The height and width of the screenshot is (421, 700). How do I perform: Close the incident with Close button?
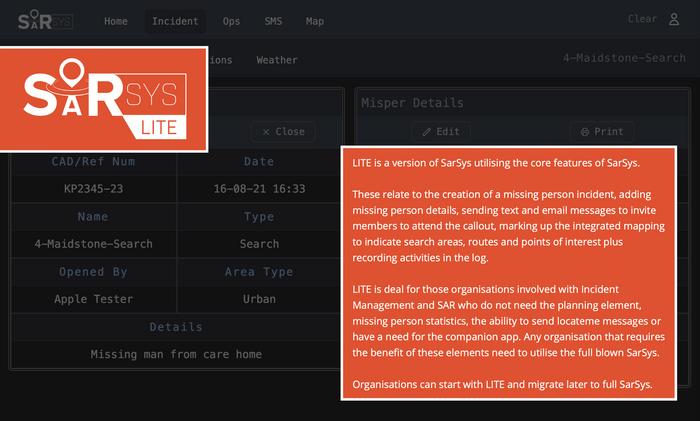(x=283, y=132)
